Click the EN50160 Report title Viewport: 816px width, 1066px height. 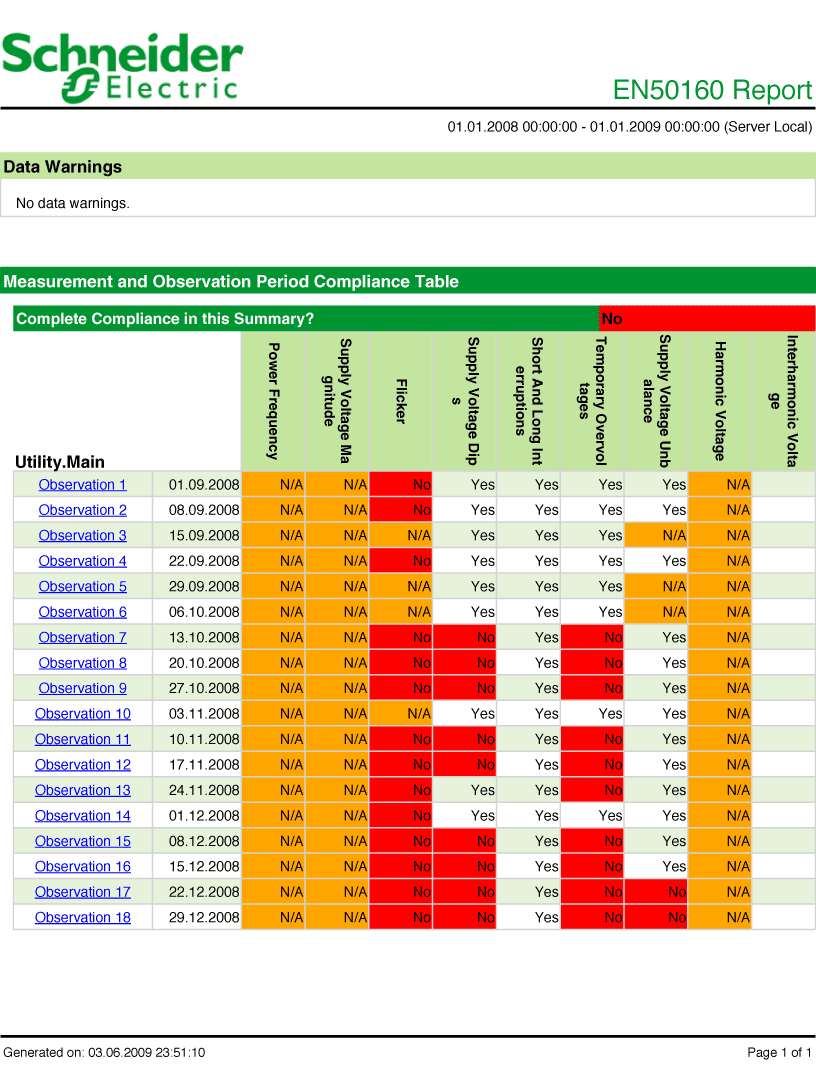click(x=712, y=90)
